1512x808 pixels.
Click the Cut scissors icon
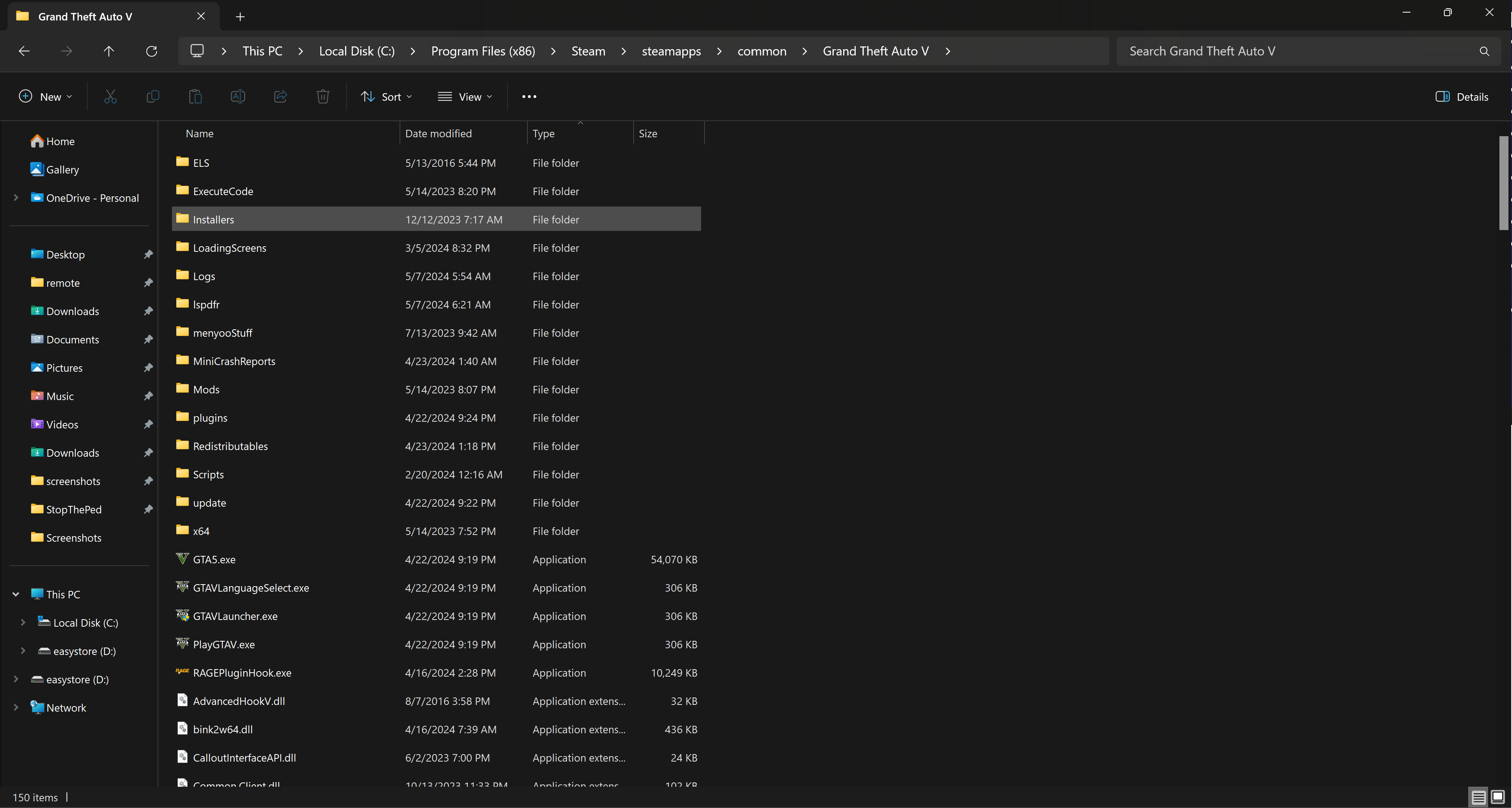point(110,97)
